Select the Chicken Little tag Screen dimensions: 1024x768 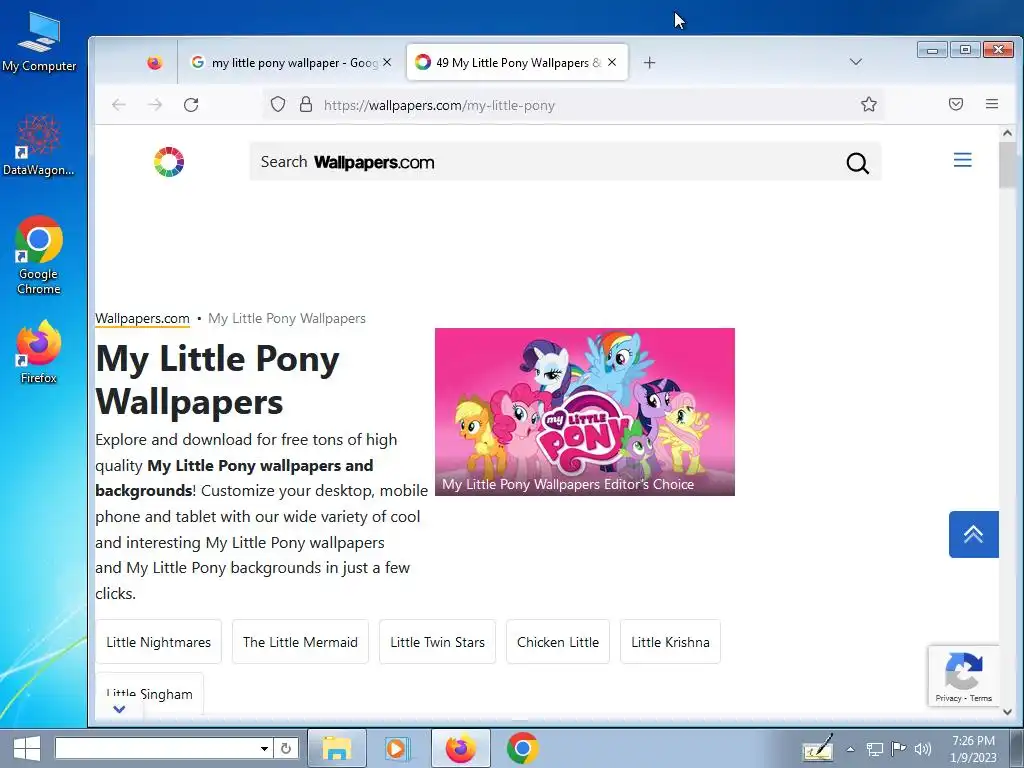coord(558,642)
